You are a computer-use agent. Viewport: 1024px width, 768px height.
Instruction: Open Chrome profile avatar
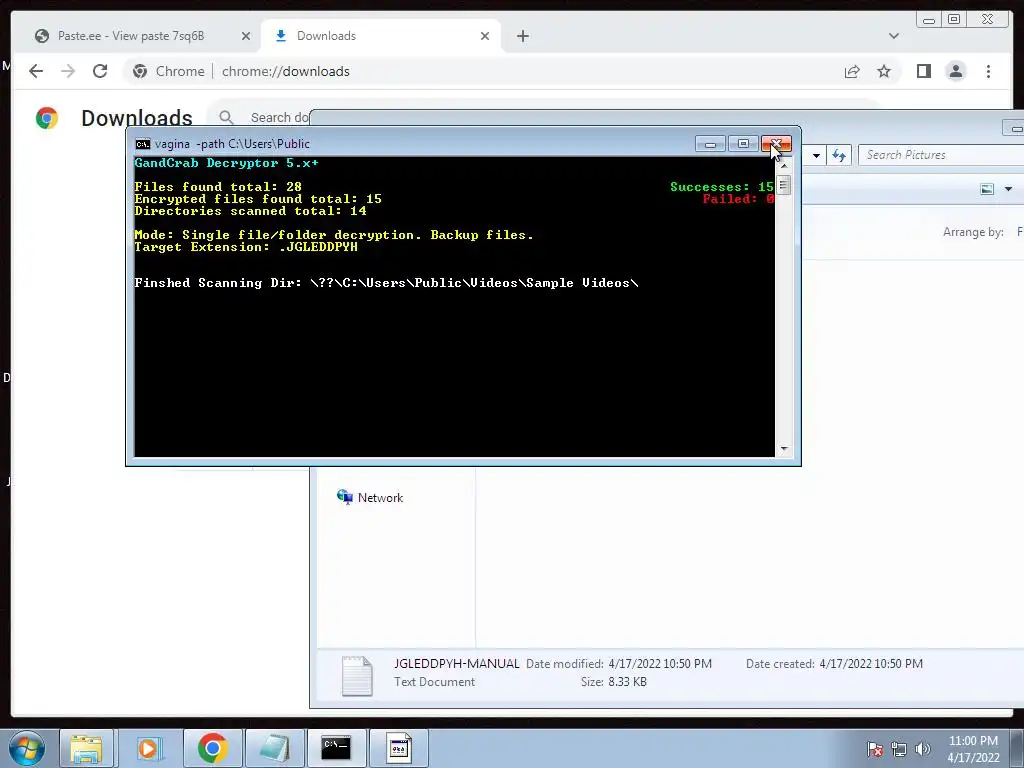point(955,71)
